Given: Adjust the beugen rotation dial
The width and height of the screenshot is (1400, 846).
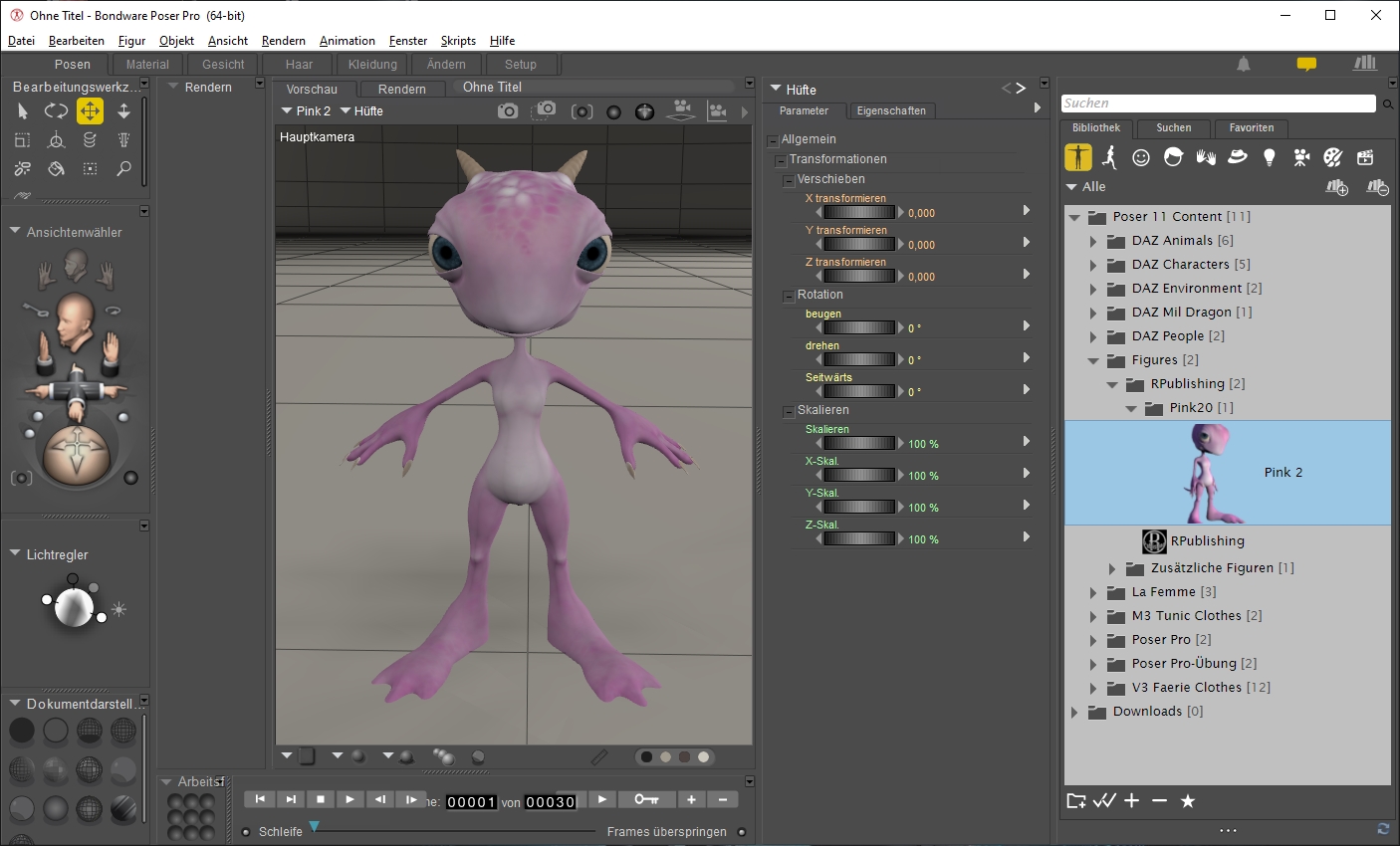Looking at the screenshot, I should 859,327.
